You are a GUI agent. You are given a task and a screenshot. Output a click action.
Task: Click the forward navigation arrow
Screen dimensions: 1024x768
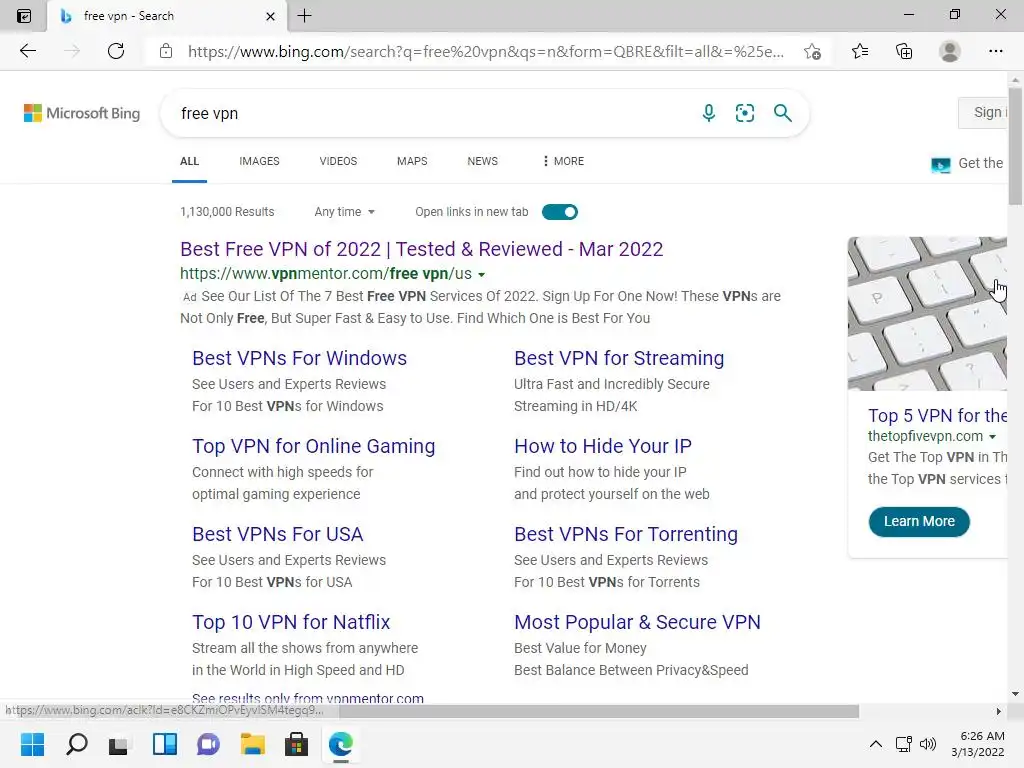pos(72,51)
